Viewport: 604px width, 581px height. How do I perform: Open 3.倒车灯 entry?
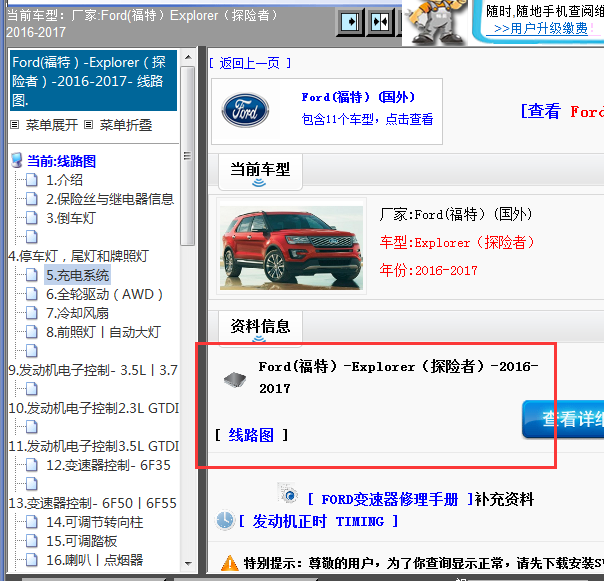(x=70, y=218)
